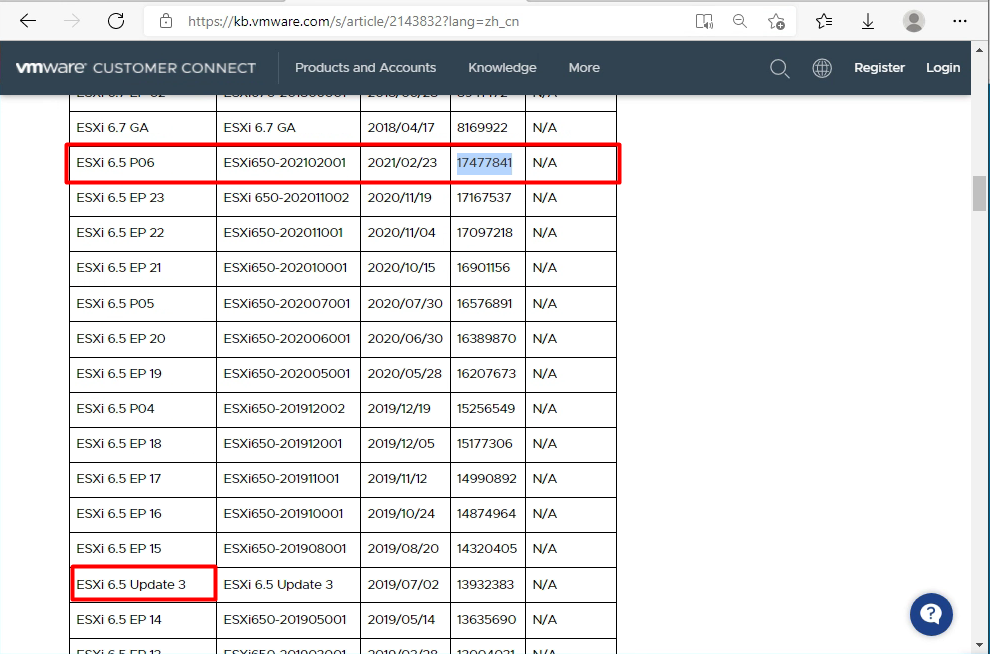Screen dimensions: 990x654
Task: Open the favorites list
Action: (824, 21)
